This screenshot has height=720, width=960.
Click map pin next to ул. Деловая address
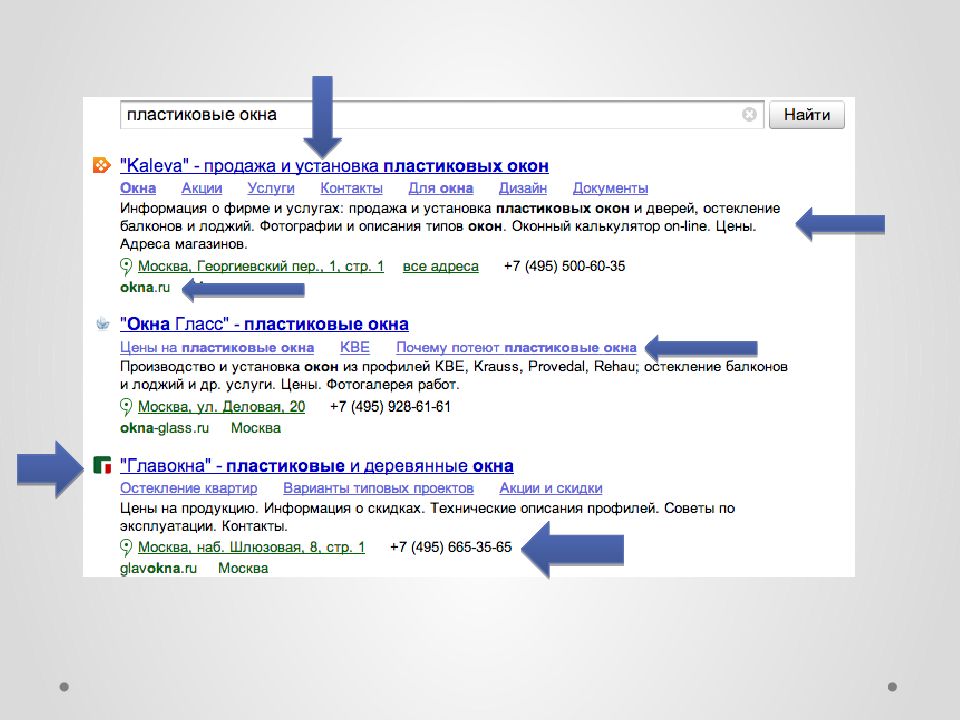click(126, 407)
